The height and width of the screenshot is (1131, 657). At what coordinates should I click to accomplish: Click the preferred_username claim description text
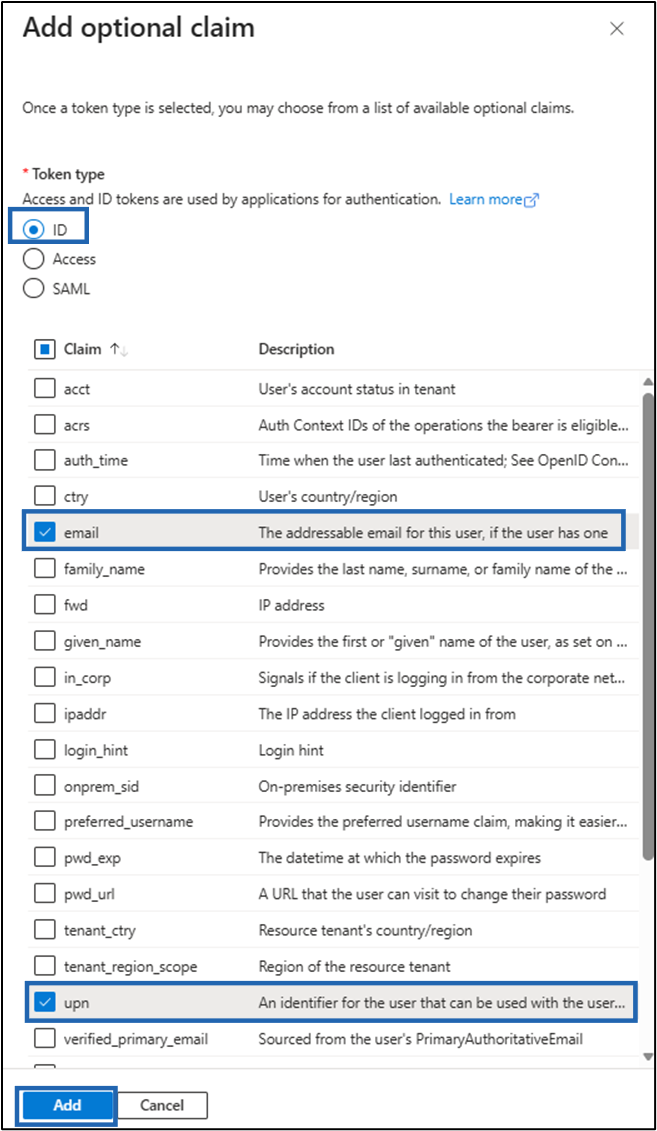pos(443,822)
